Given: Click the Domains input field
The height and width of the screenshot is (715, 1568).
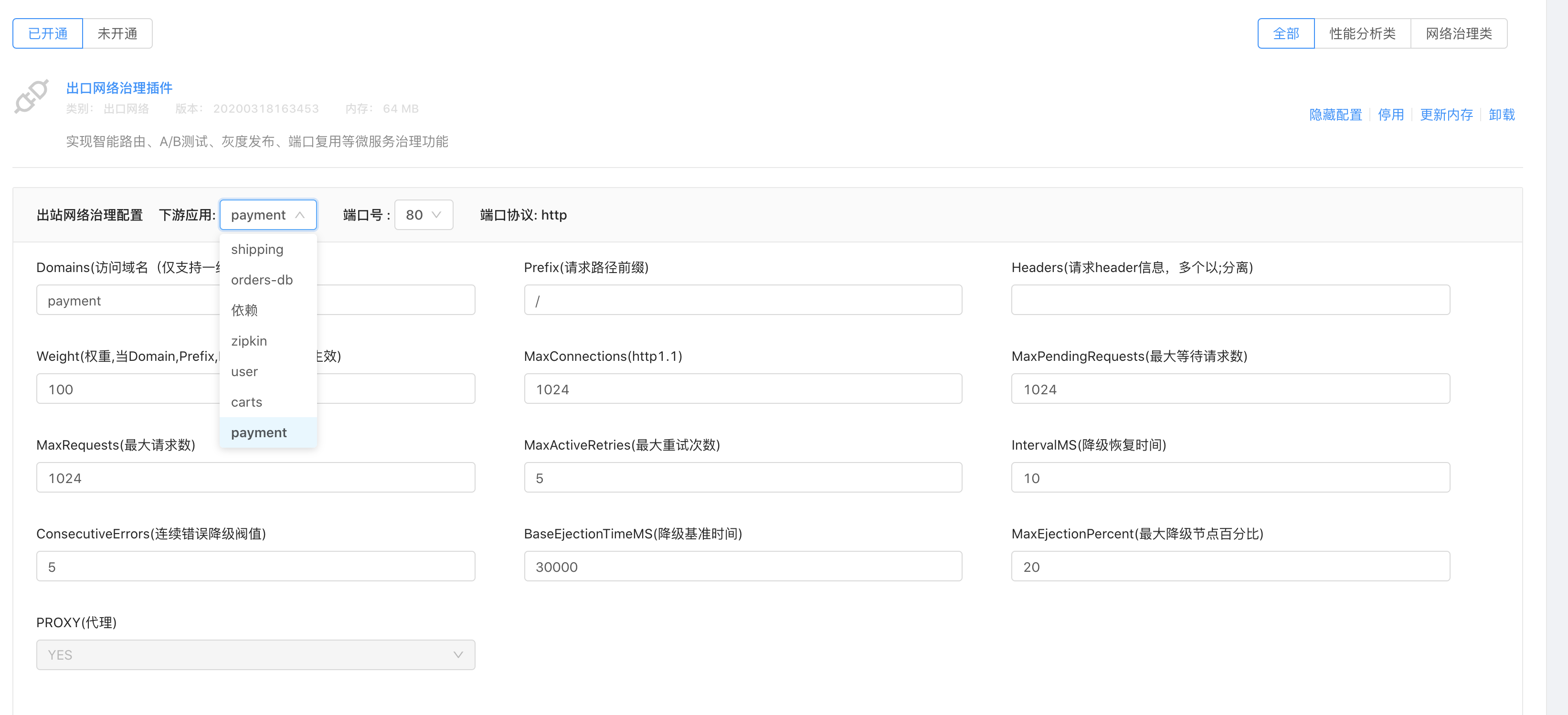Looking at the screenshot, I should point(255,300).
